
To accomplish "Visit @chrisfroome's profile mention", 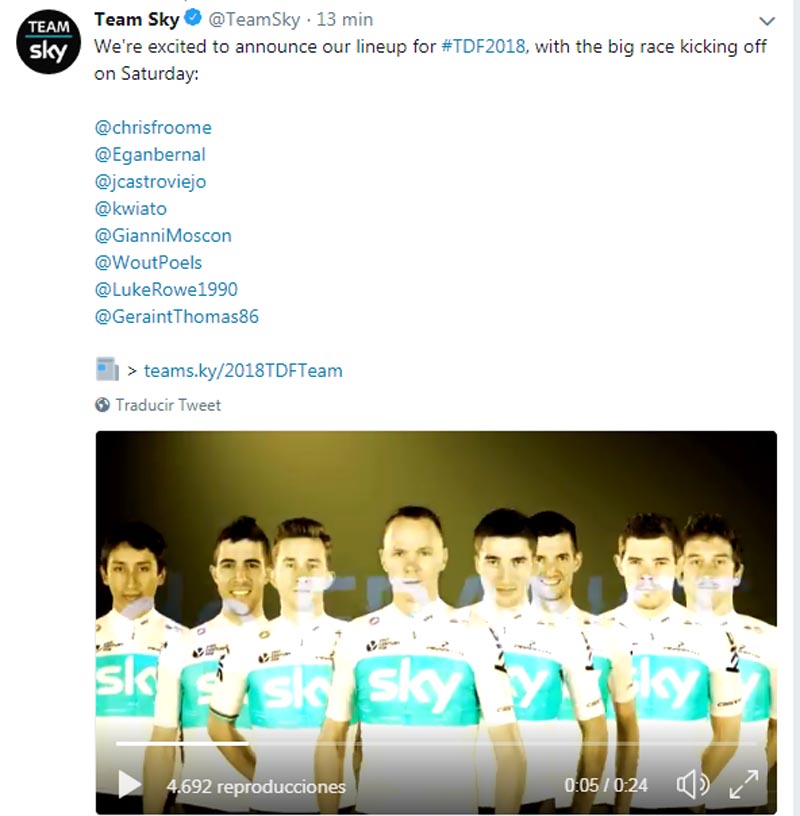I will click(153, 128).
